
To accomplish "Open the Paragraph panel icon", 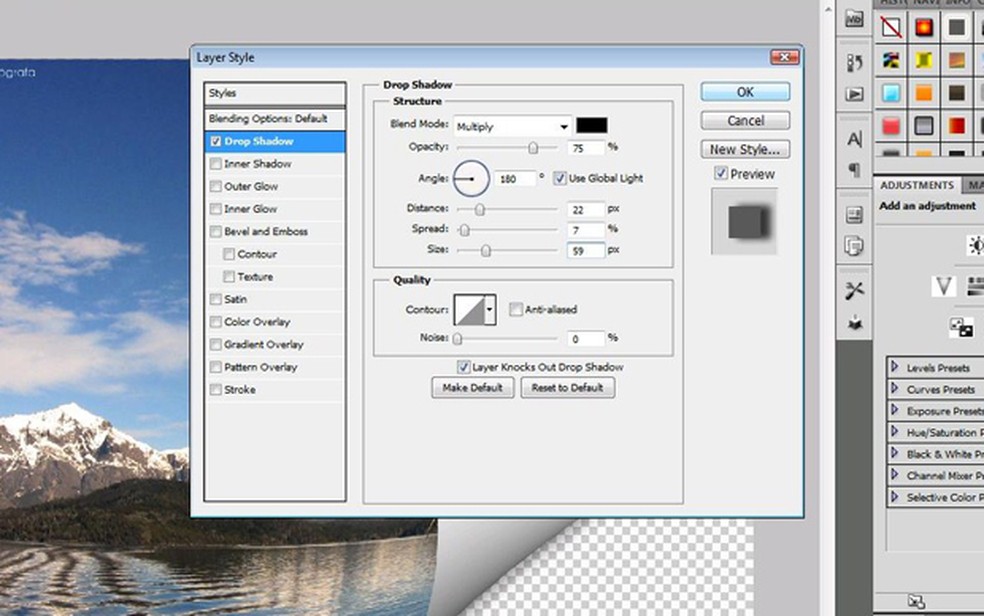I will tap(854, 169).
